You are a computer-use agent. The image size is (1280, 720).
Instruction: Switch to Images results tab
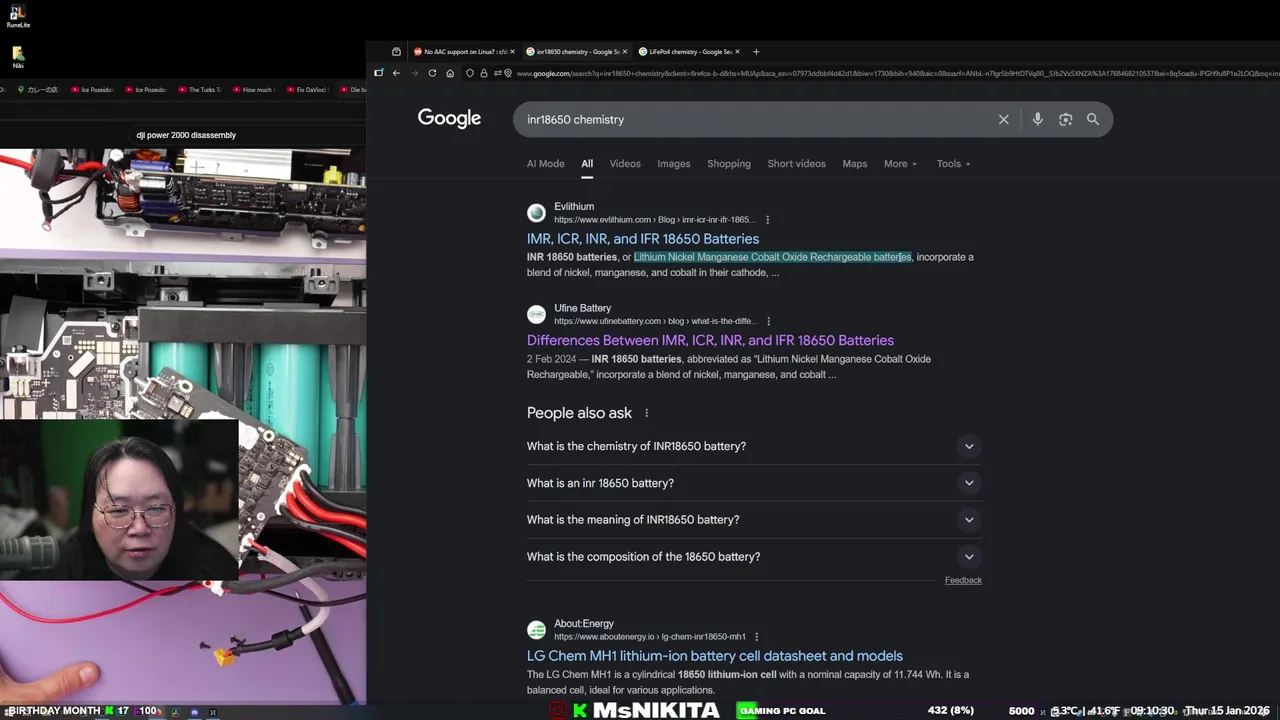[x=674, y=164]
